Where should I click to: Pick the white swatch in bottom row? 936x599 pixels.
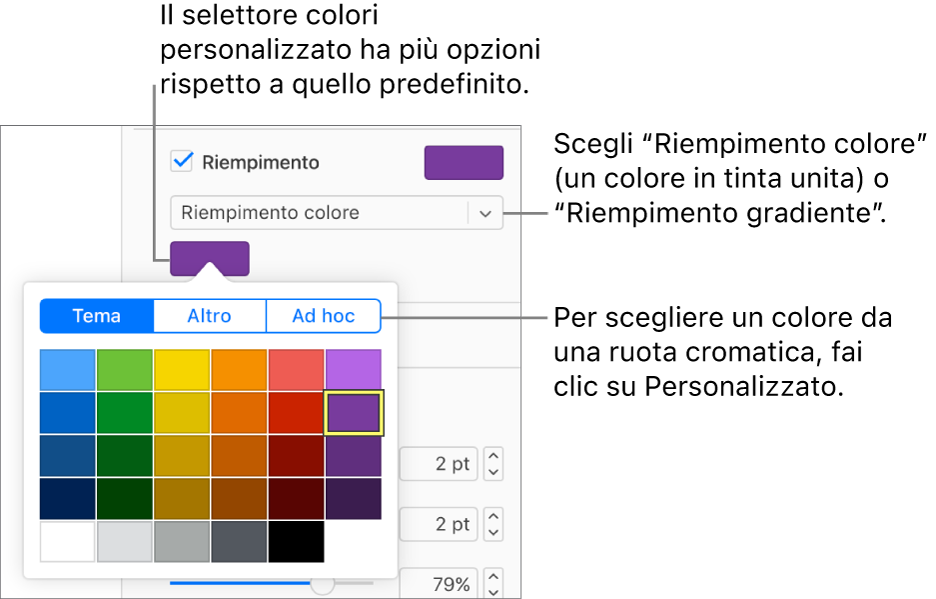[67, 542]
